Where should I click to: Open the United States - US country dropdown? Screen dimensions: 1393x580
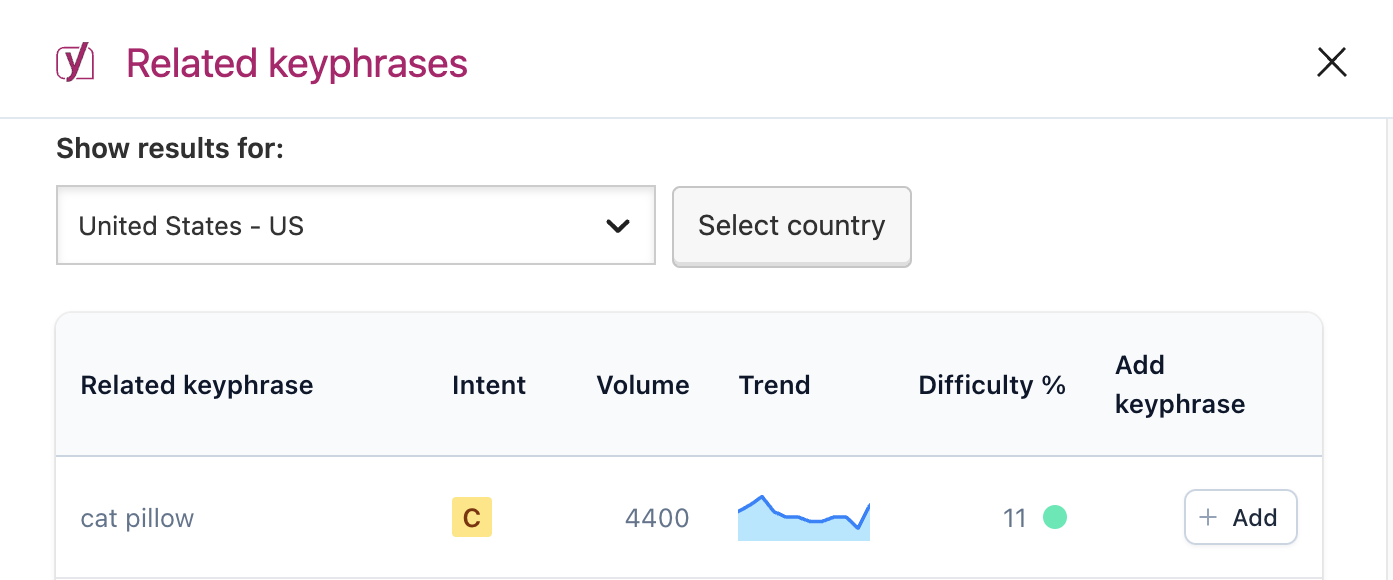coord(355,226)
